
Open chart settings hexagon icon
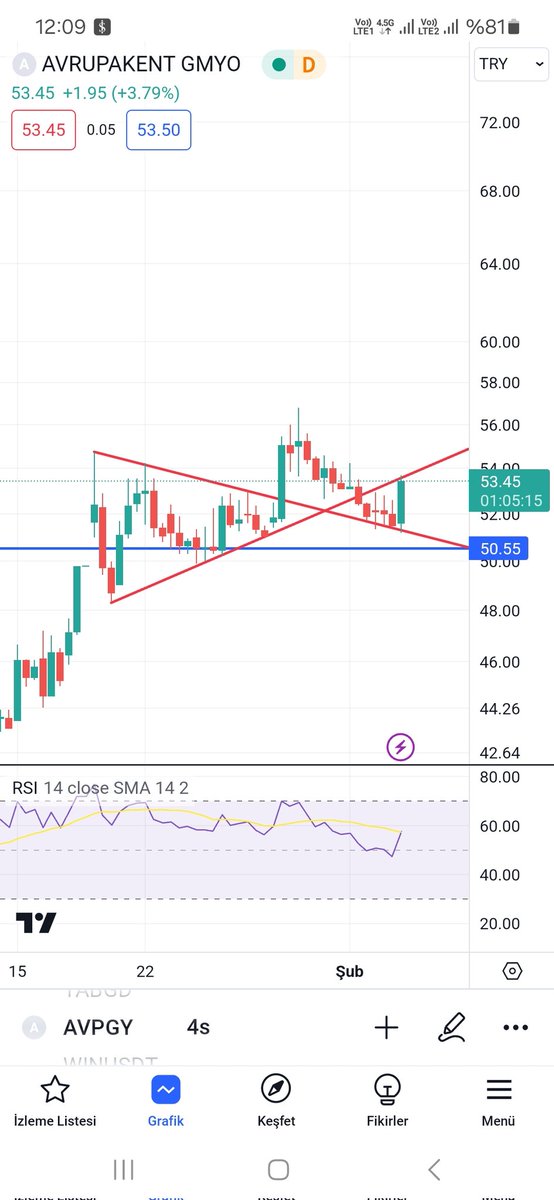pos(512,971)
